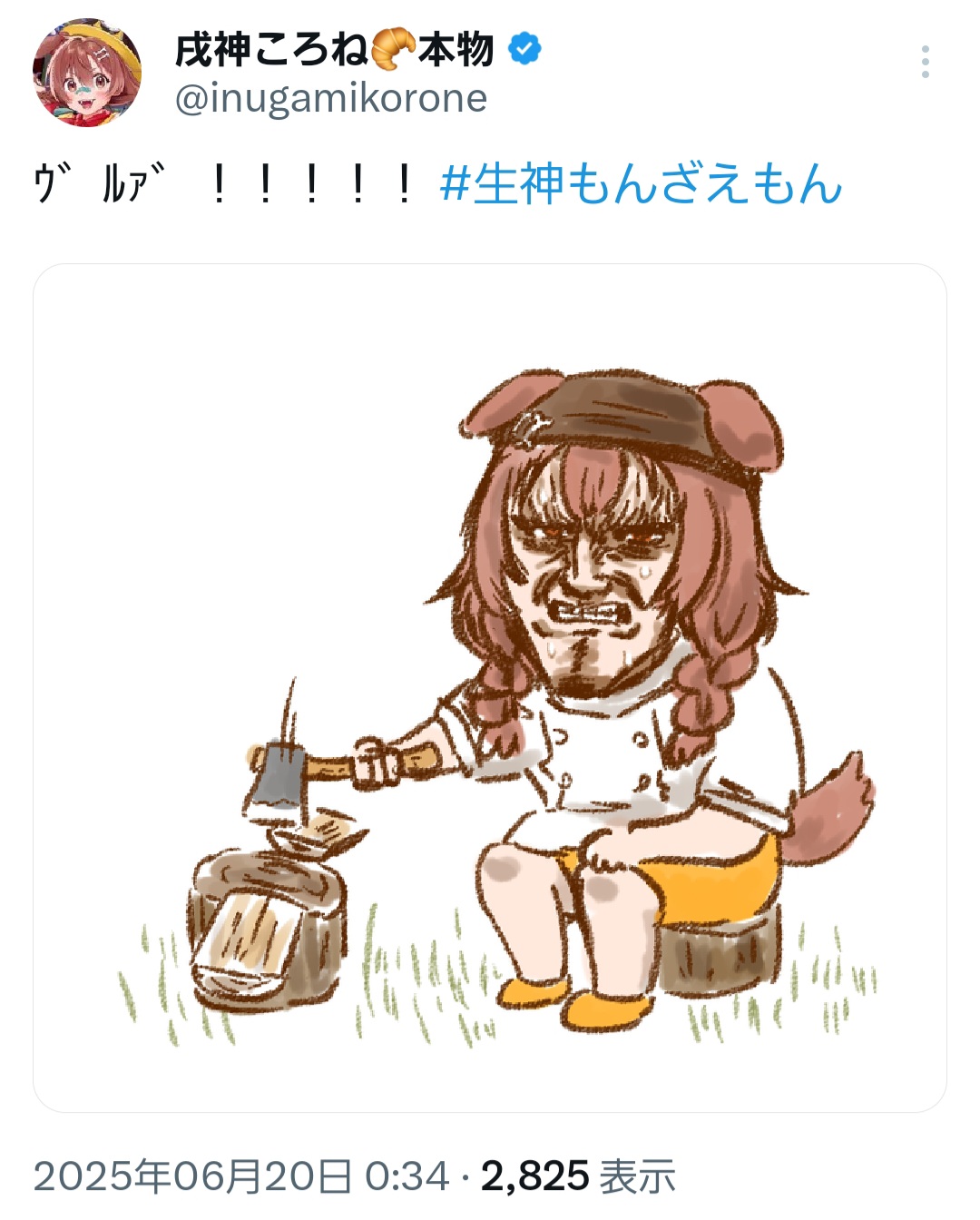This screenshot has width=980, height=1220.
Task: Click the blue verified checkmark badge
Action: 524,49
